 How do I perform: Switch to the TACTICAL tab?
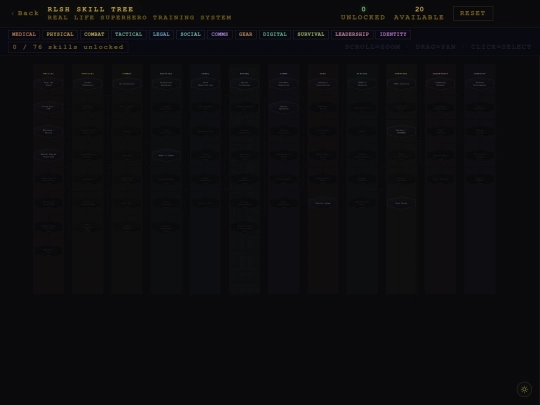128,34
